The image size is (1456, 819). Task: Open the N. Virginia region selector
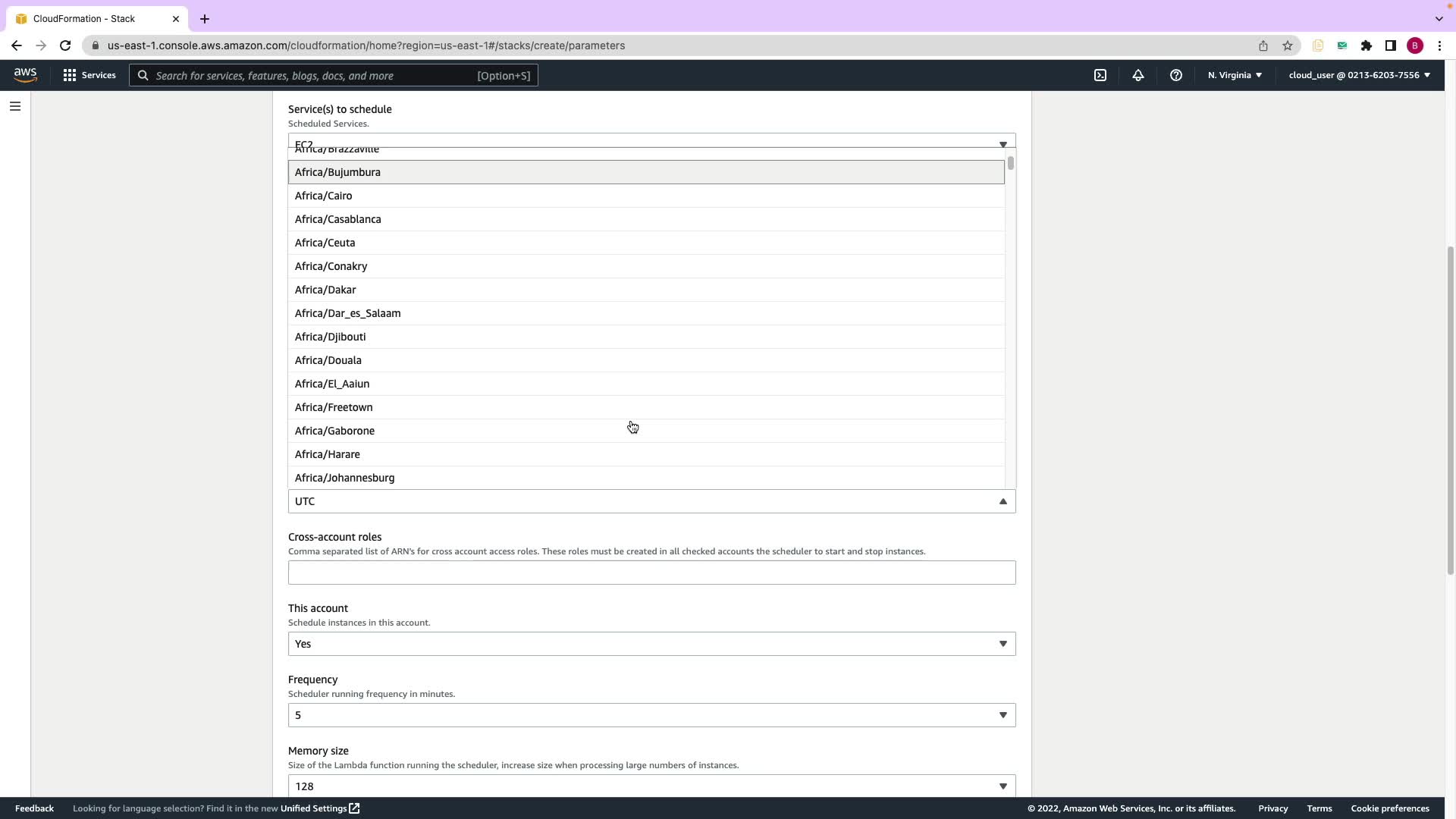1234,75
